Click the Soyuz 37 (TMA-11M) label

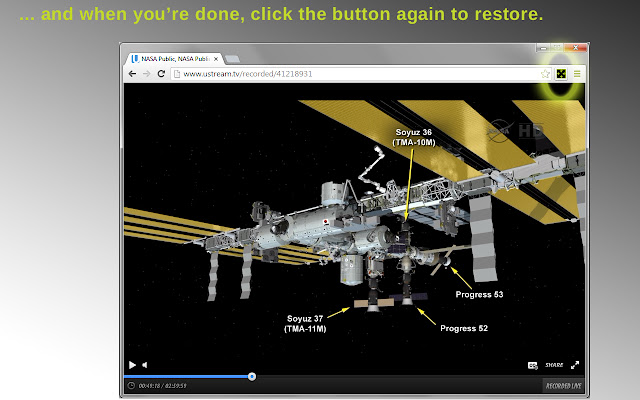(305, 324)
